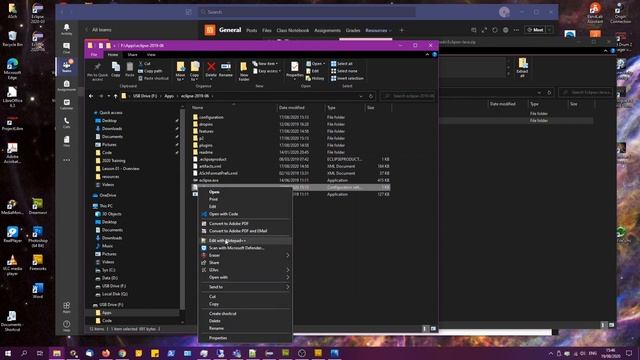Open Teams Chat sidebar icon
The image size is (640, 360).
67,48
